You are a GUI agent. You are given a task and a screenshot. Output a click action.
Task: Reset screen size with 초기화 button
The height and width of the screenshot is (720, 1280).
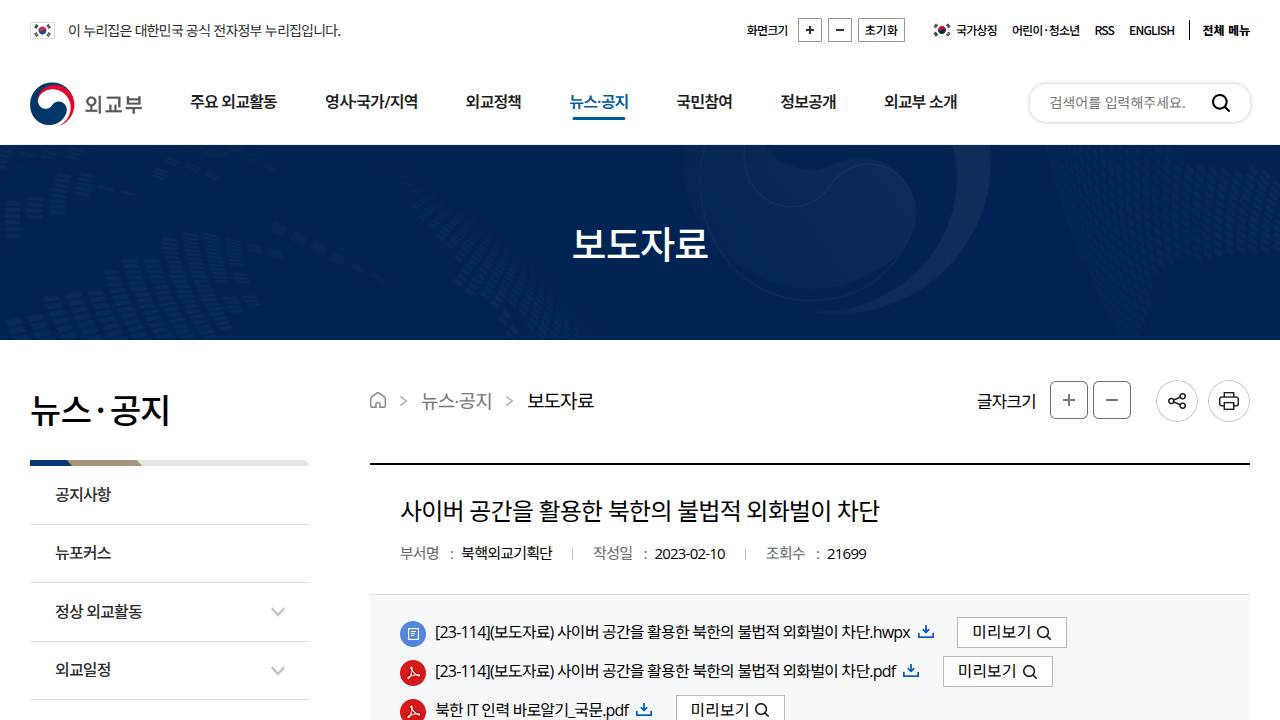(881, 30)
